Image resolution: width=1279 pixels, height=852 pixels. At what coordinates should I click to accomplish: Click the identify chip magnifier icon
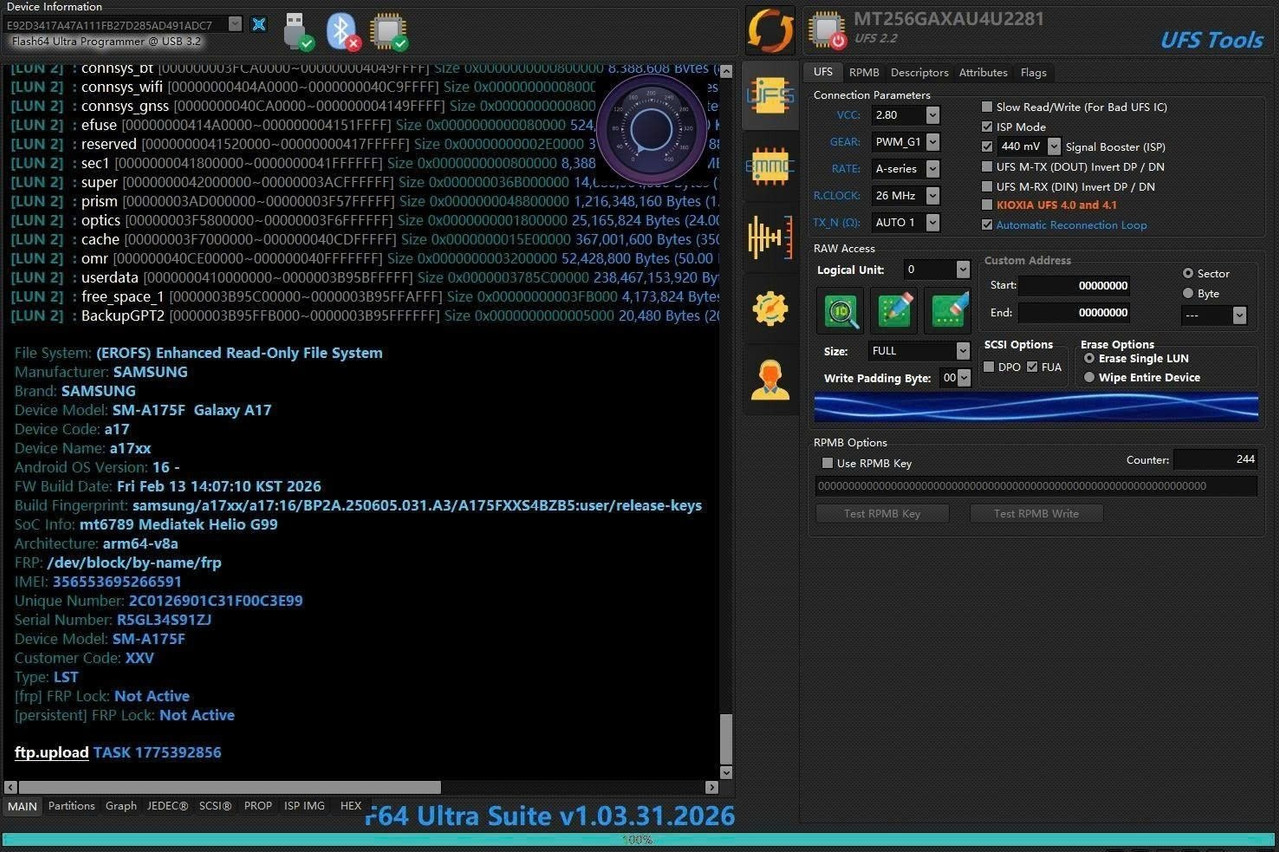pyautogui.click(x=841, y=311)
